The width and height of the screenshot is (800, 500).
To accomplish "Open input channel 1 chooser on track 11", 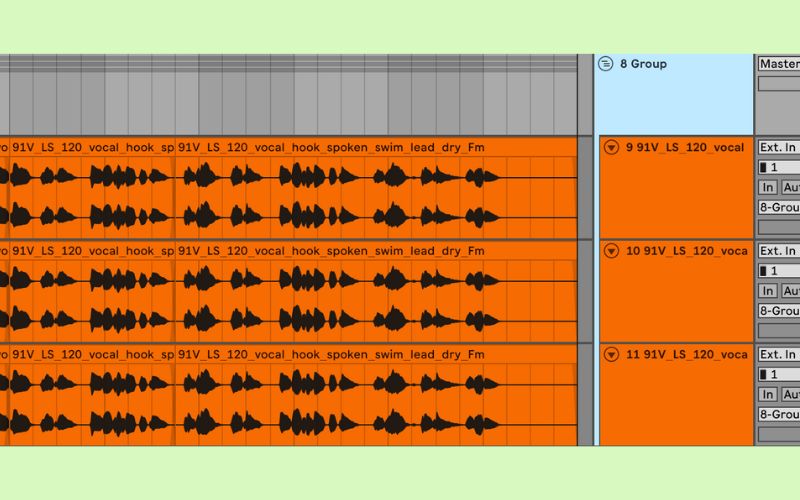I will click(779, 374).
